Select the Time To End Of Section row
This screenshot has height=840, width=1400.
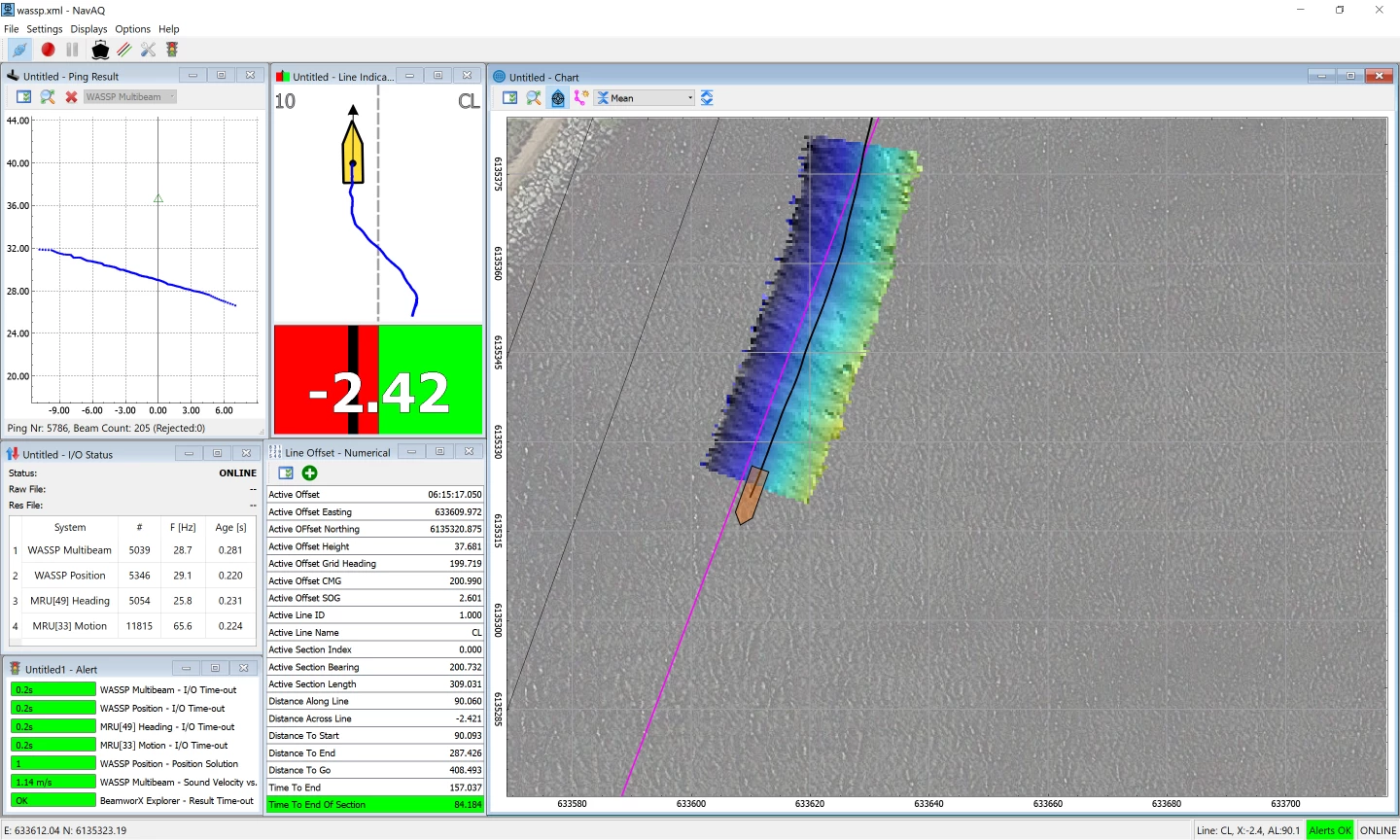pos(375,804)
